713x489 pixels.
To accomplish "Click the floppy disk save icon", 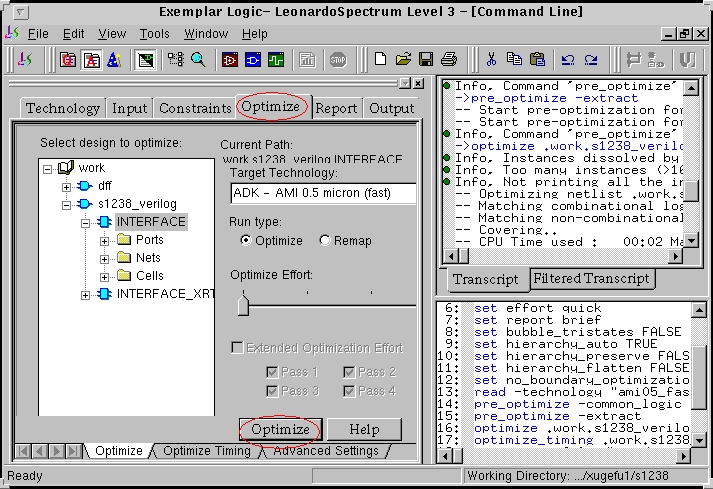I will [426, 59].
